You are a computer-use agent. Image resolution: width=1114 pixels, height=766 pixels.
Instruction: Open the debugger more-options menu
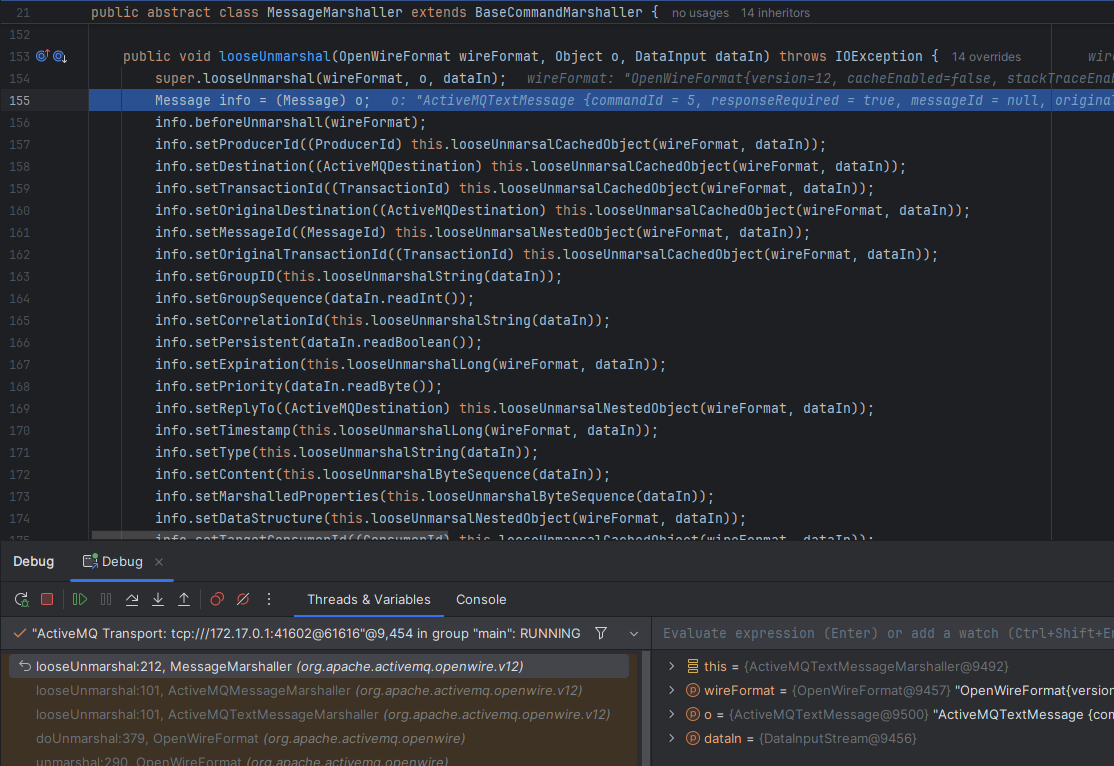coord(269,599)
